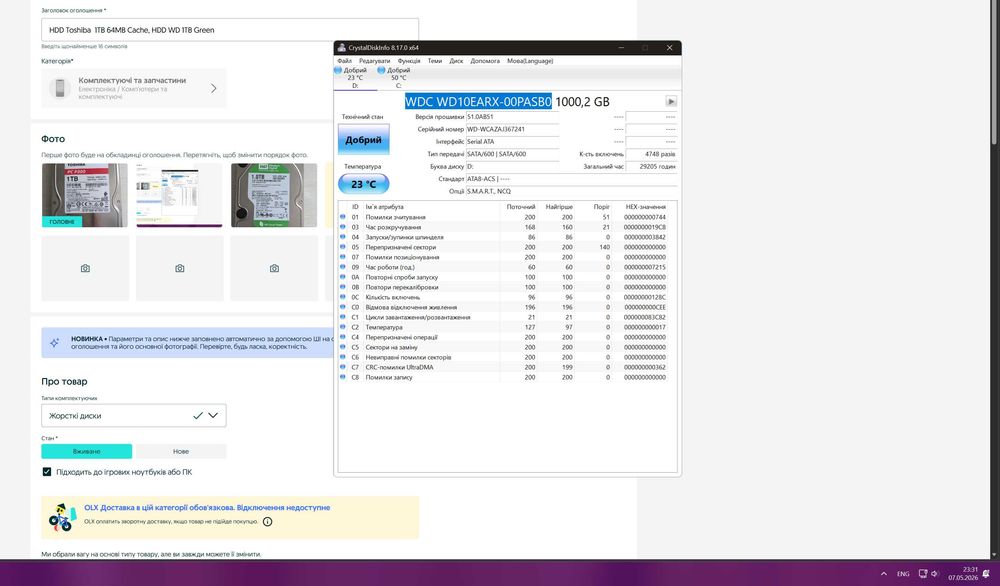The height and width of the screenshot is (586, 1000).
Task: Switch ENG input language in taskbar
Action: click(x=903, y=574)
